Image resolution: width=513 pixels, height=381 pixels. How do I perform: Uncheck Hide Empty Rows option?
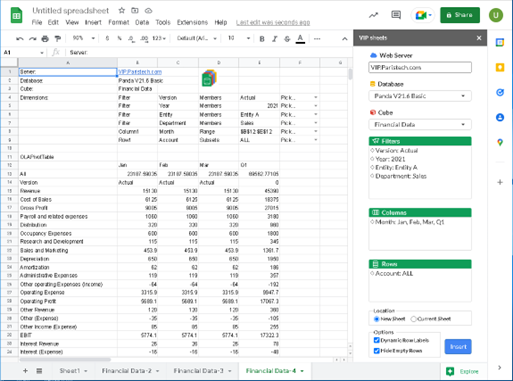(377, 351)
